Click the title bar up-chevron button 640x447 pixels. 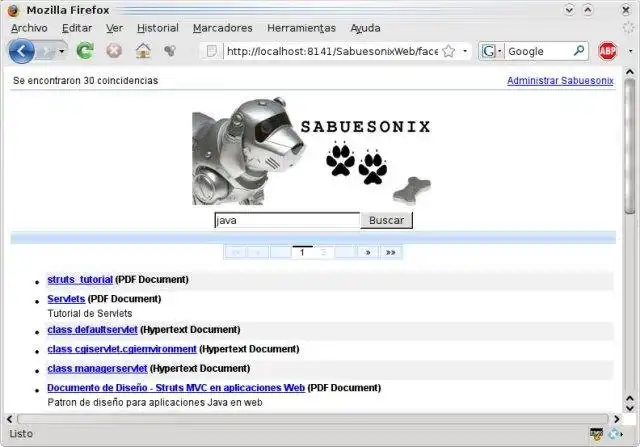[x=588, y=10]
